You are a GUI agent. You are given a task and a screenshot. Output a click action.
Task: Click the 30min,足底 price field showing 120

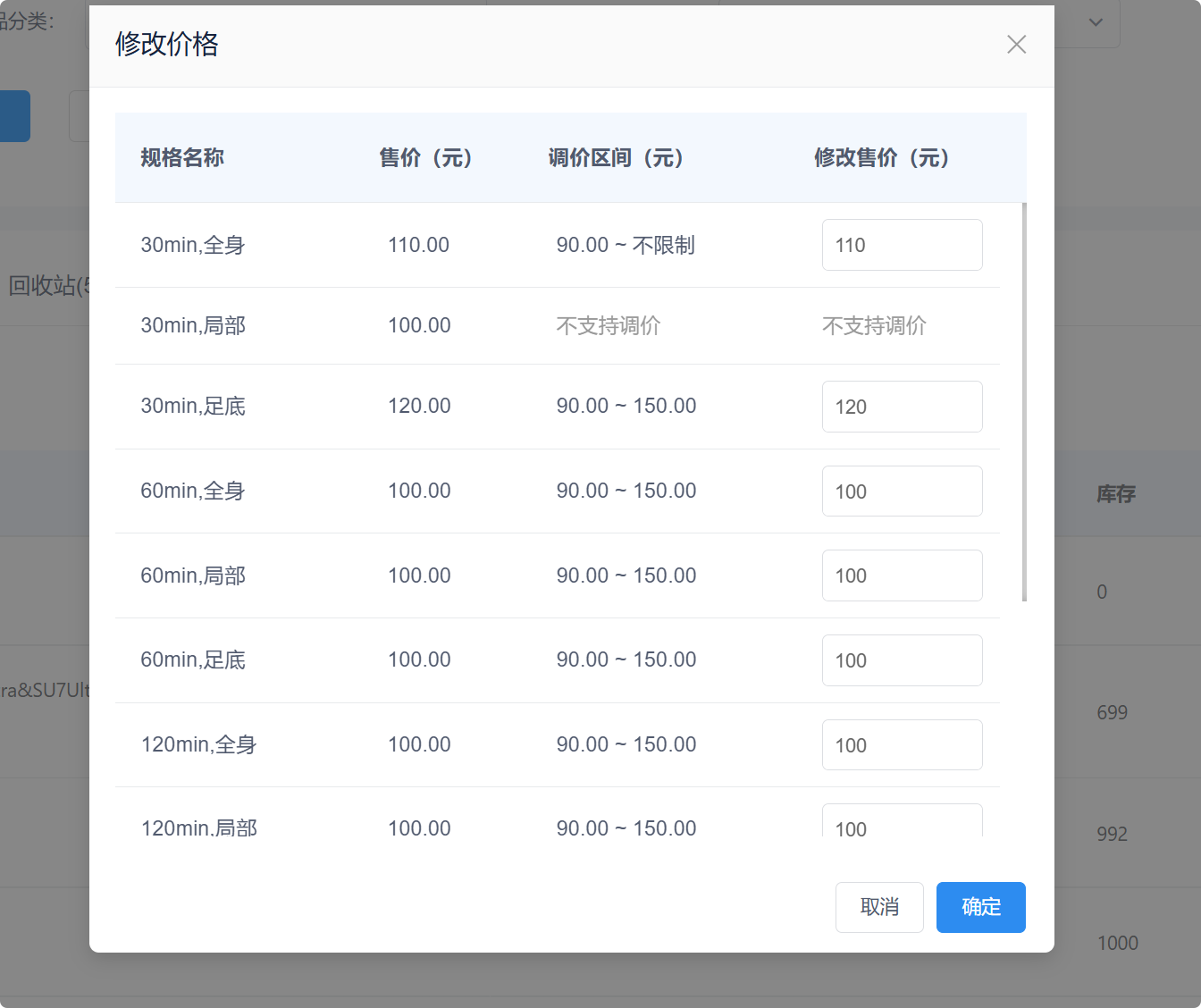pyautogui.click(x=902, y=407)
